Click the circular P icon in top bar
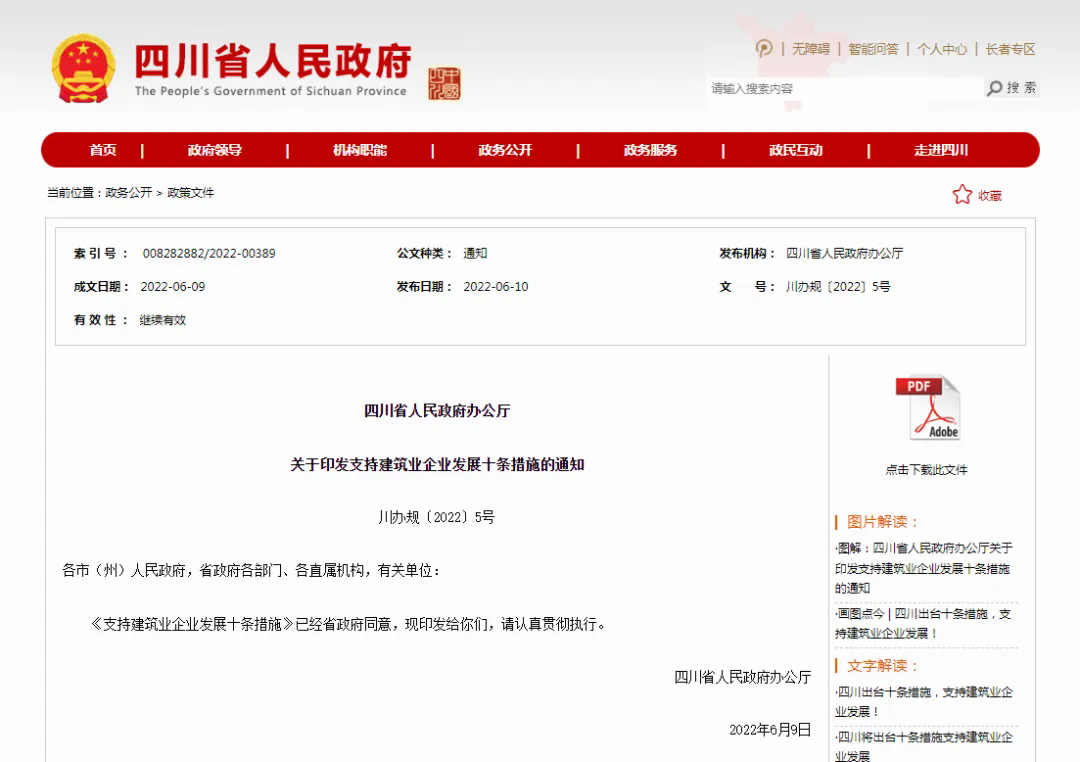Viewport: 1080px width, 762px height. pos(764,48)
